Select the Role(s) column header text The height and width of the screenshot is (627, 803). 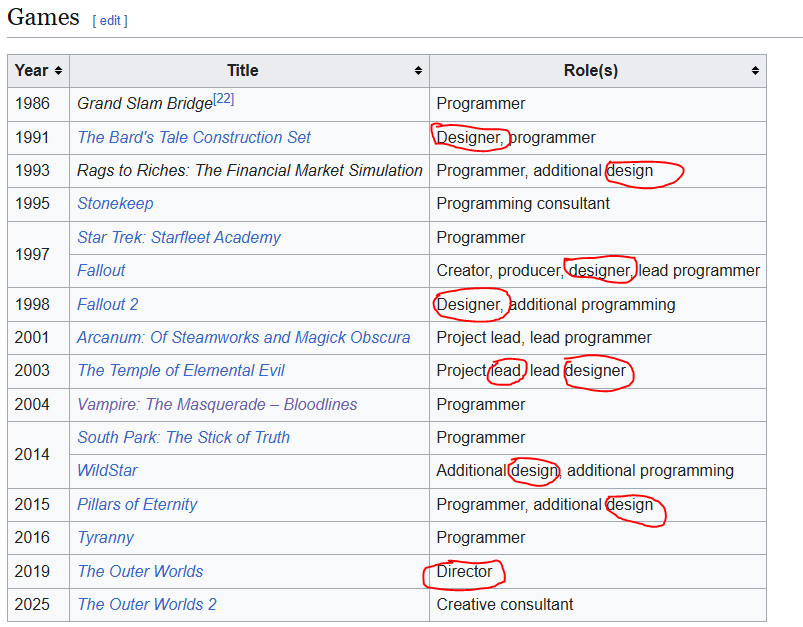pyautogui.click(x=591, y=71)
